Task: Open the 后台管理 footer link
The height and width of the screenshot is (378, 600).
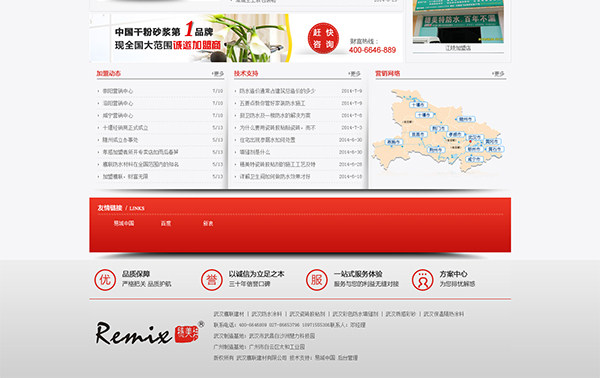Action: 347,358
